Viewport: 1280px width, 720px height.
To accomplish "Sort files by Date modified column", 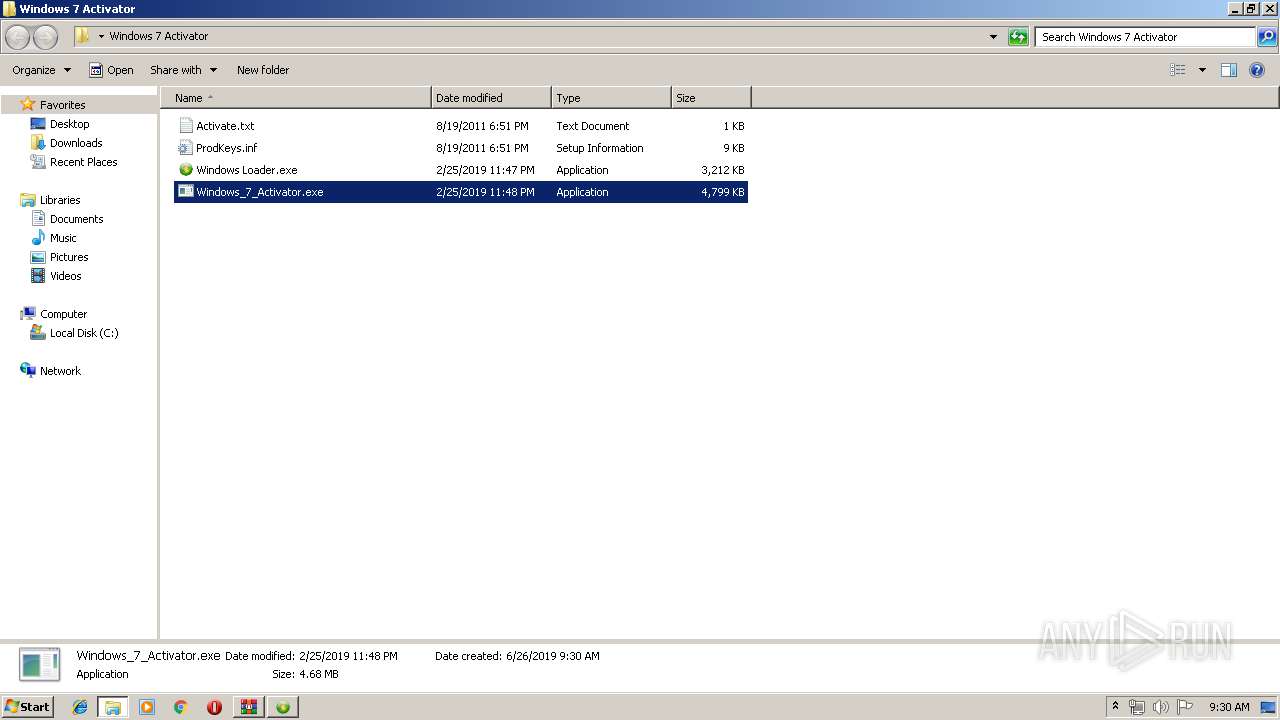I will (x=491, y=98).
